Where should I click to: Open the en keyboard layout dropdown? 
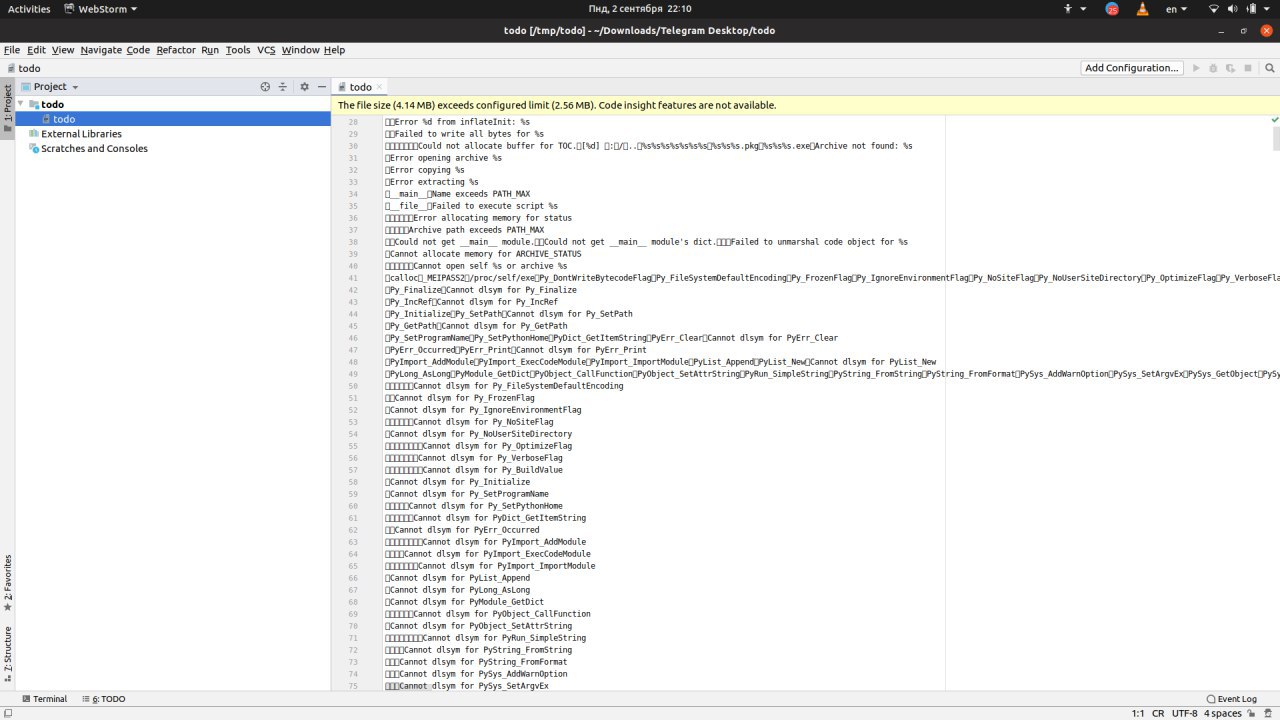coord(1176,9)
